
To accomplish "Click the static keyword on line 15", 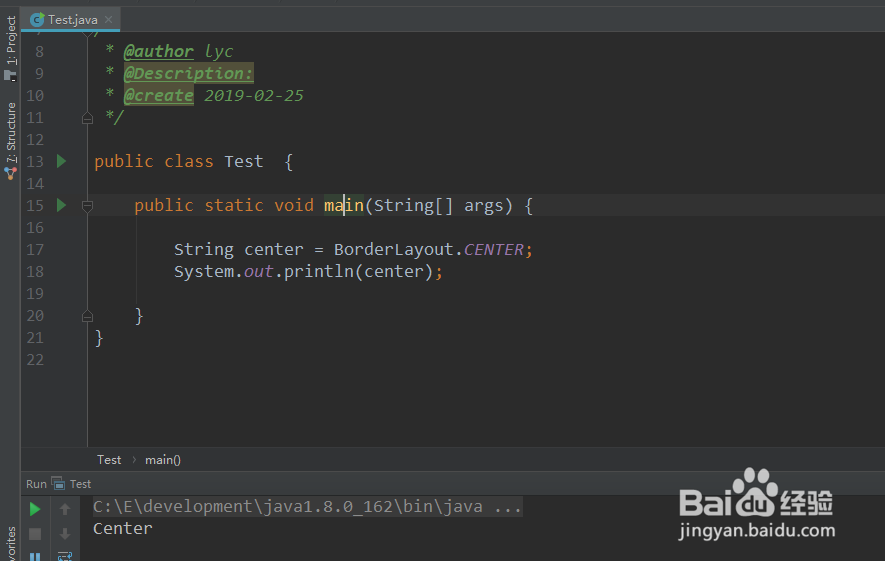I will click(x=234, y=205).
